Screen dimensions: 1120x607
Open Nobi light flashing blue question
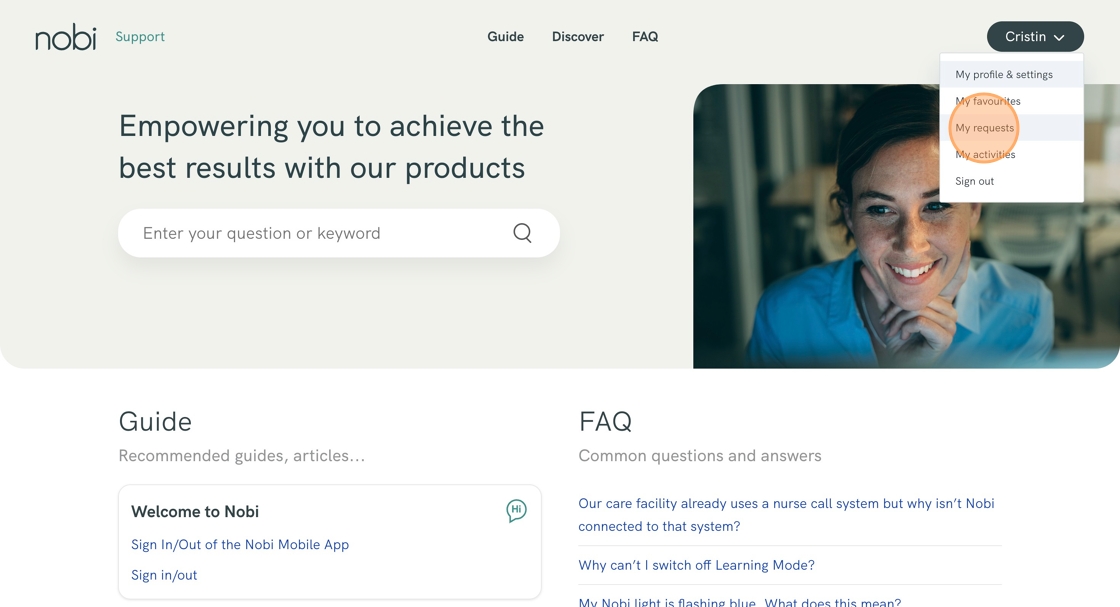coord(739,602)
